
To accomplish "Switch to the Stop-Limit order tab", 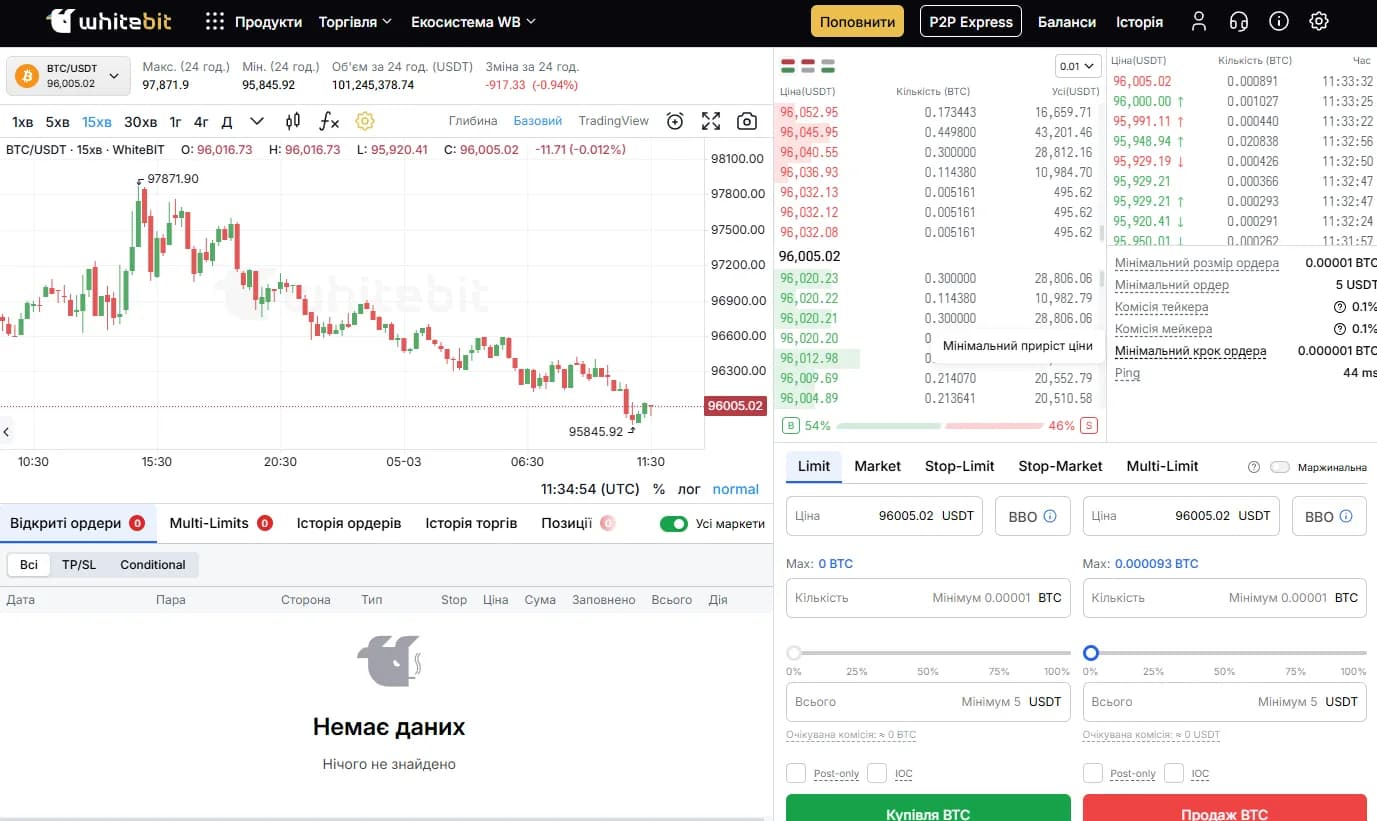I will [x=960, y=466].
